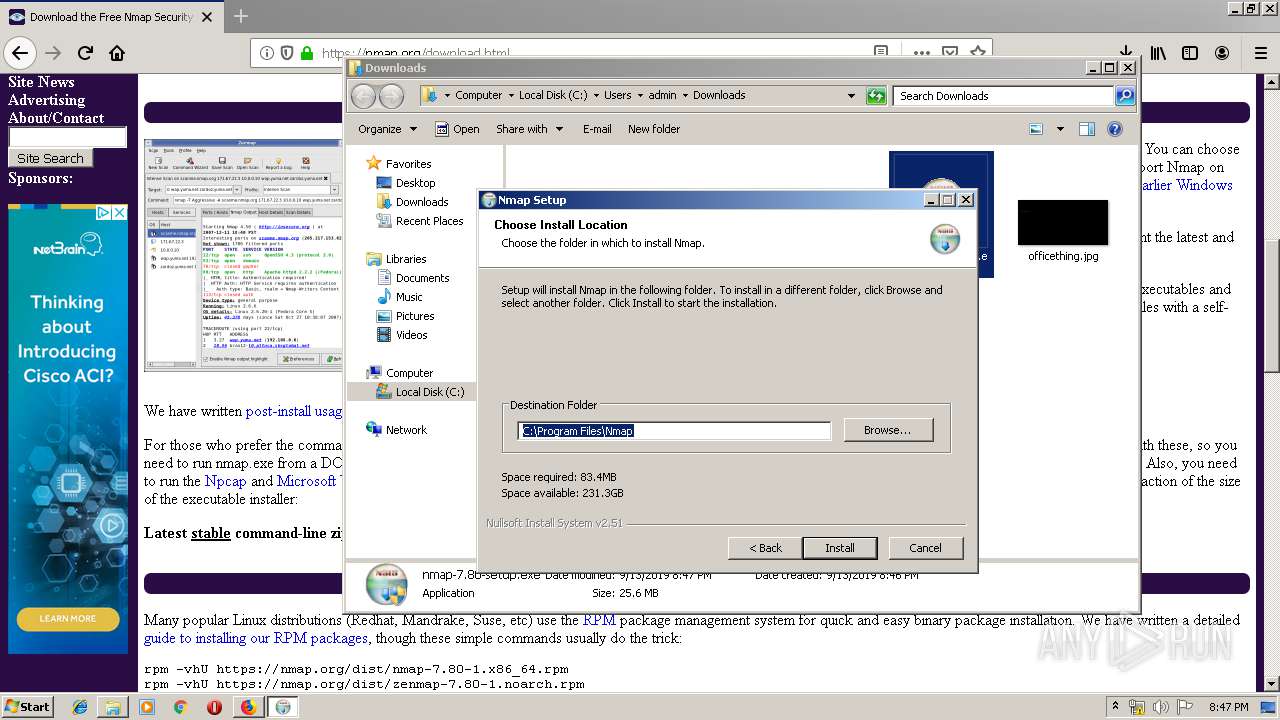
Task: Refresh the Downloads folder view
Action: coord(877,96)
